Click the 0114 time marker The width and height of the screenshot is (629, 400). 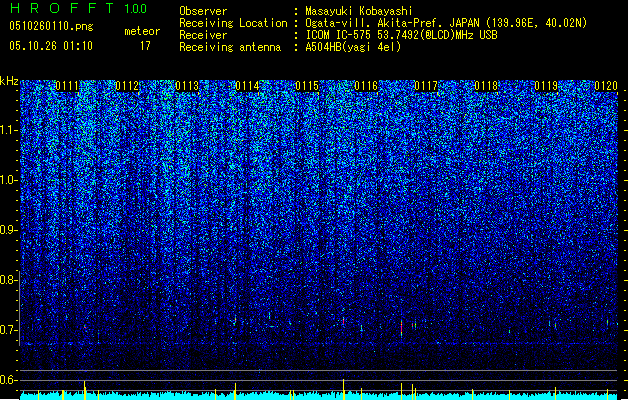coord(247,86)
